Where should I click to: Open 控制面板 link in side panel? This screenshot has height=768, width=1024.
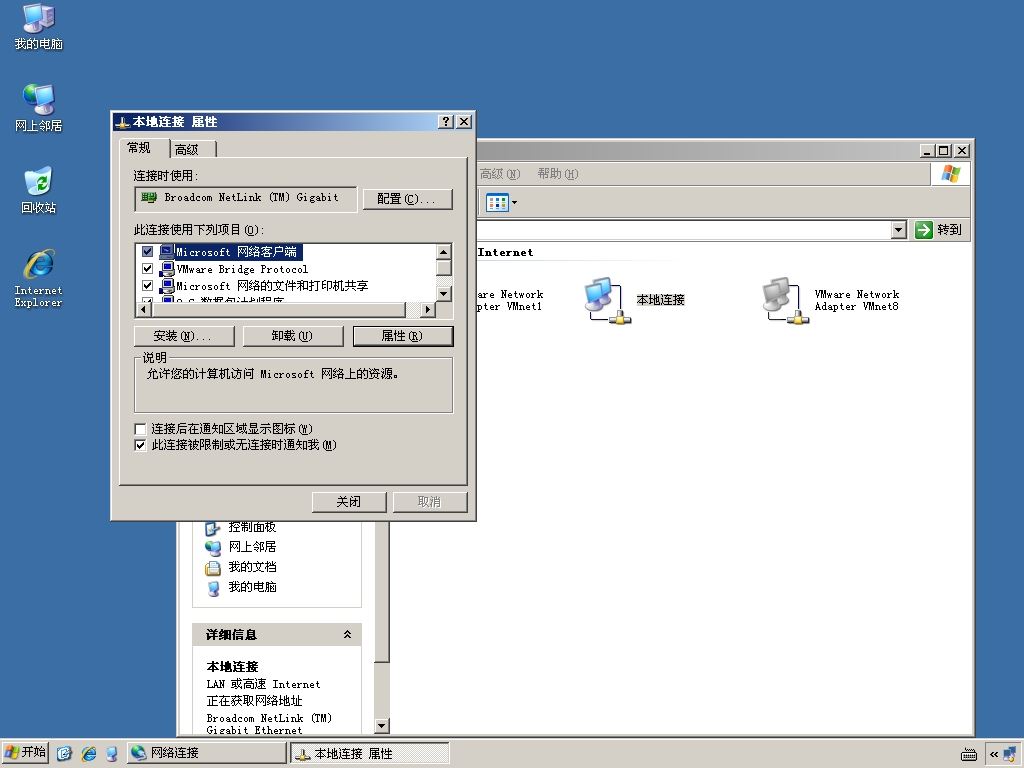click(x=252, y=527)
